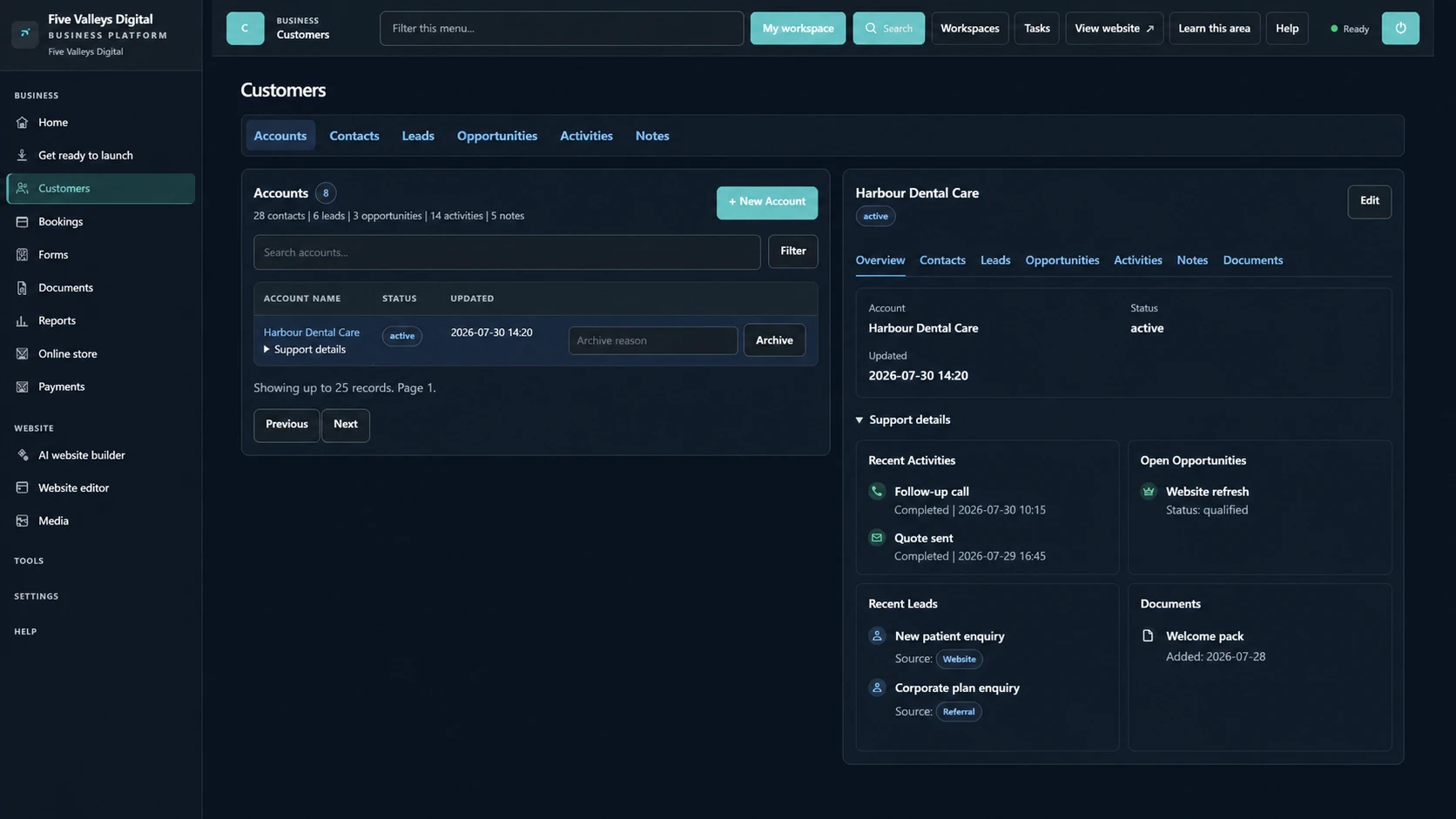The width and height of the screenshot is (1456, 819).
Task: Go to the Next page of records
Action: tap(346, 425)
